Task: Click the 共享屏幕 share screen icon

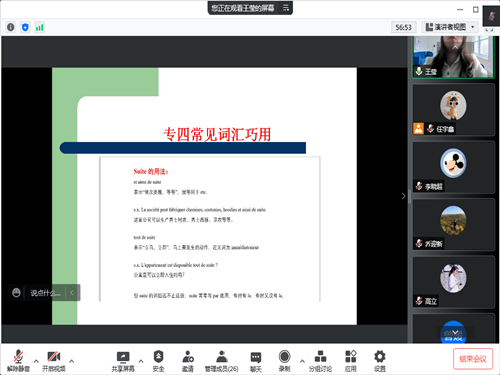Action: tap(123, 360)
